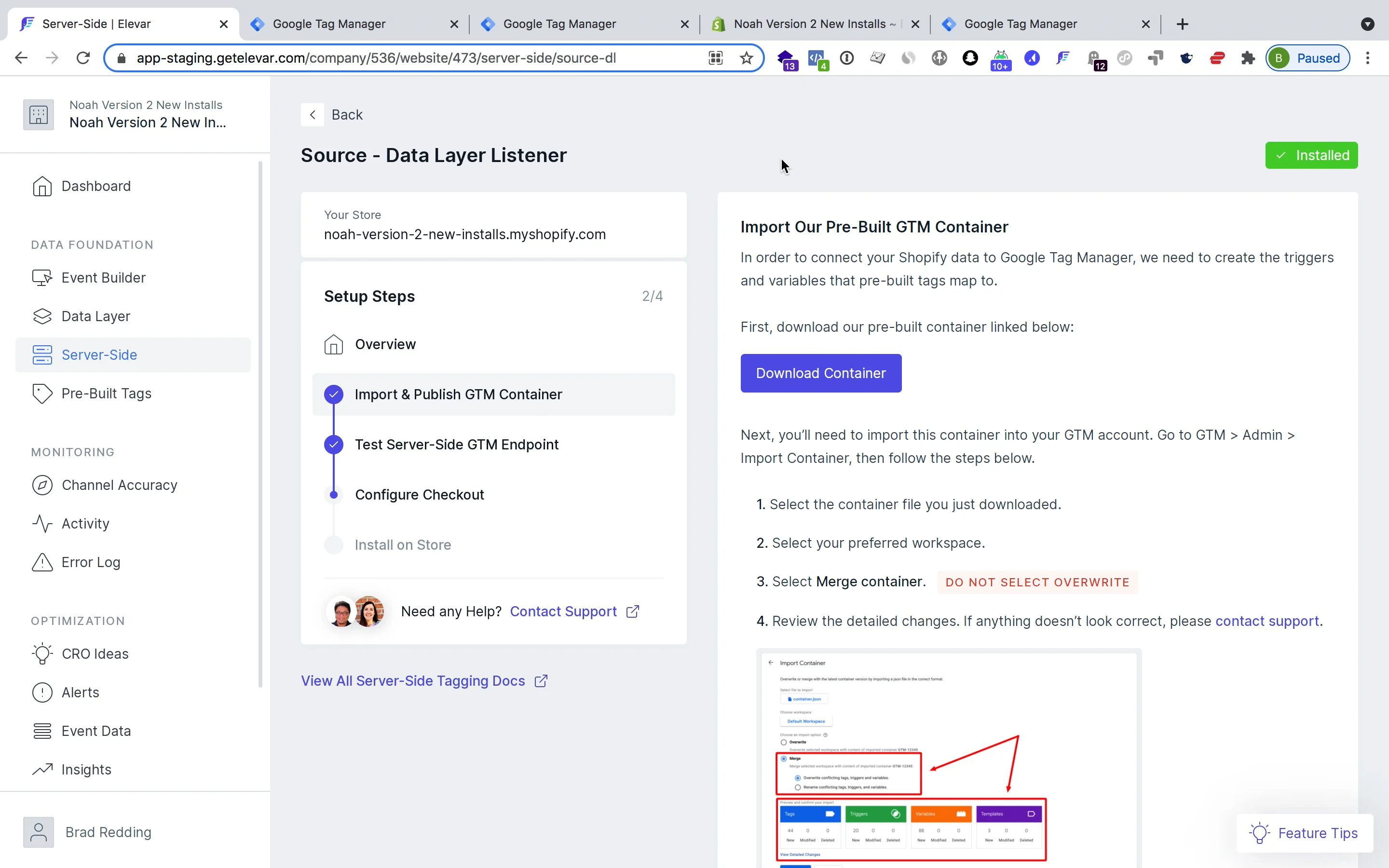
Task: Click Download Container button
Action: (x=821, y=373)
